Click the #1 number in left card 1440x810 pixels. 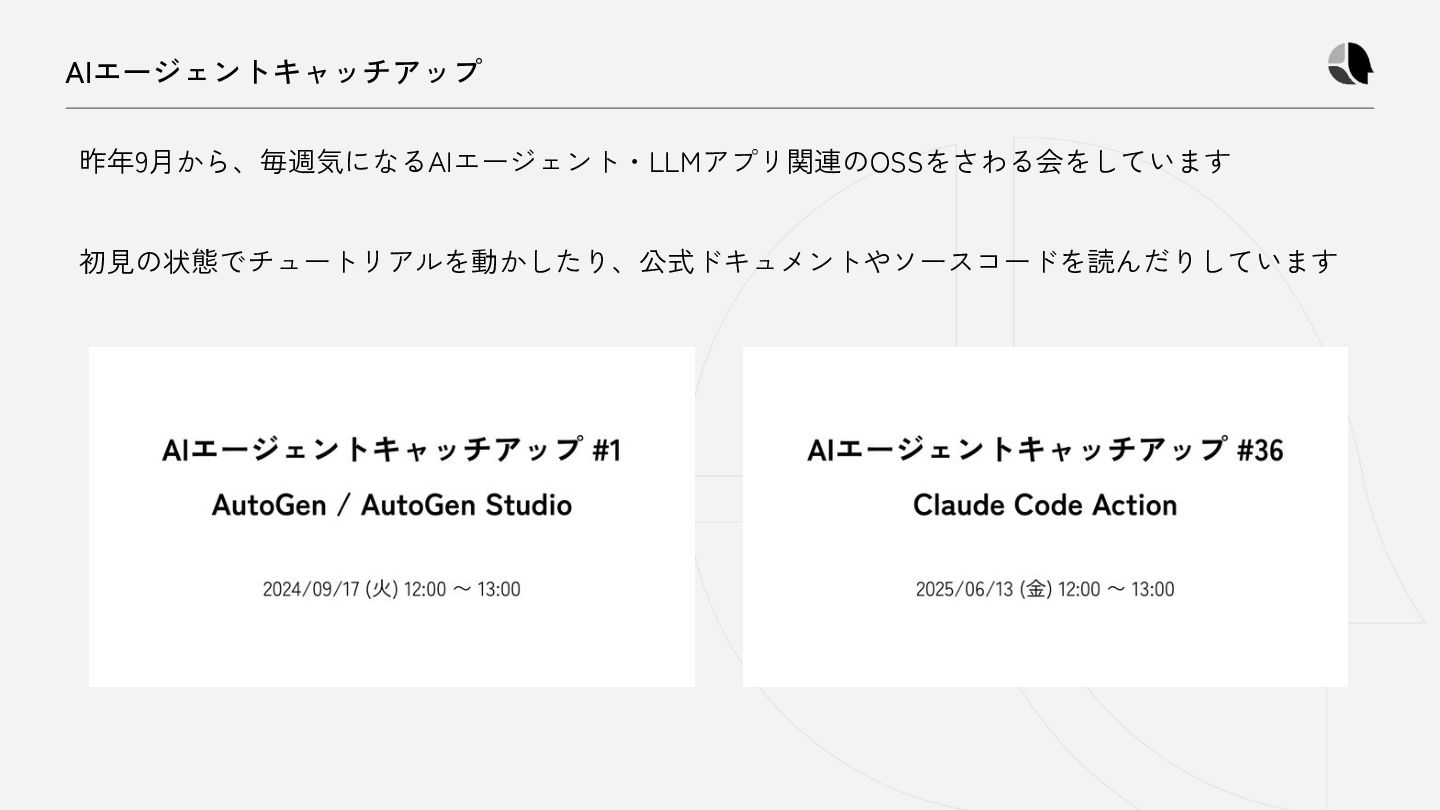coord(607,451)
